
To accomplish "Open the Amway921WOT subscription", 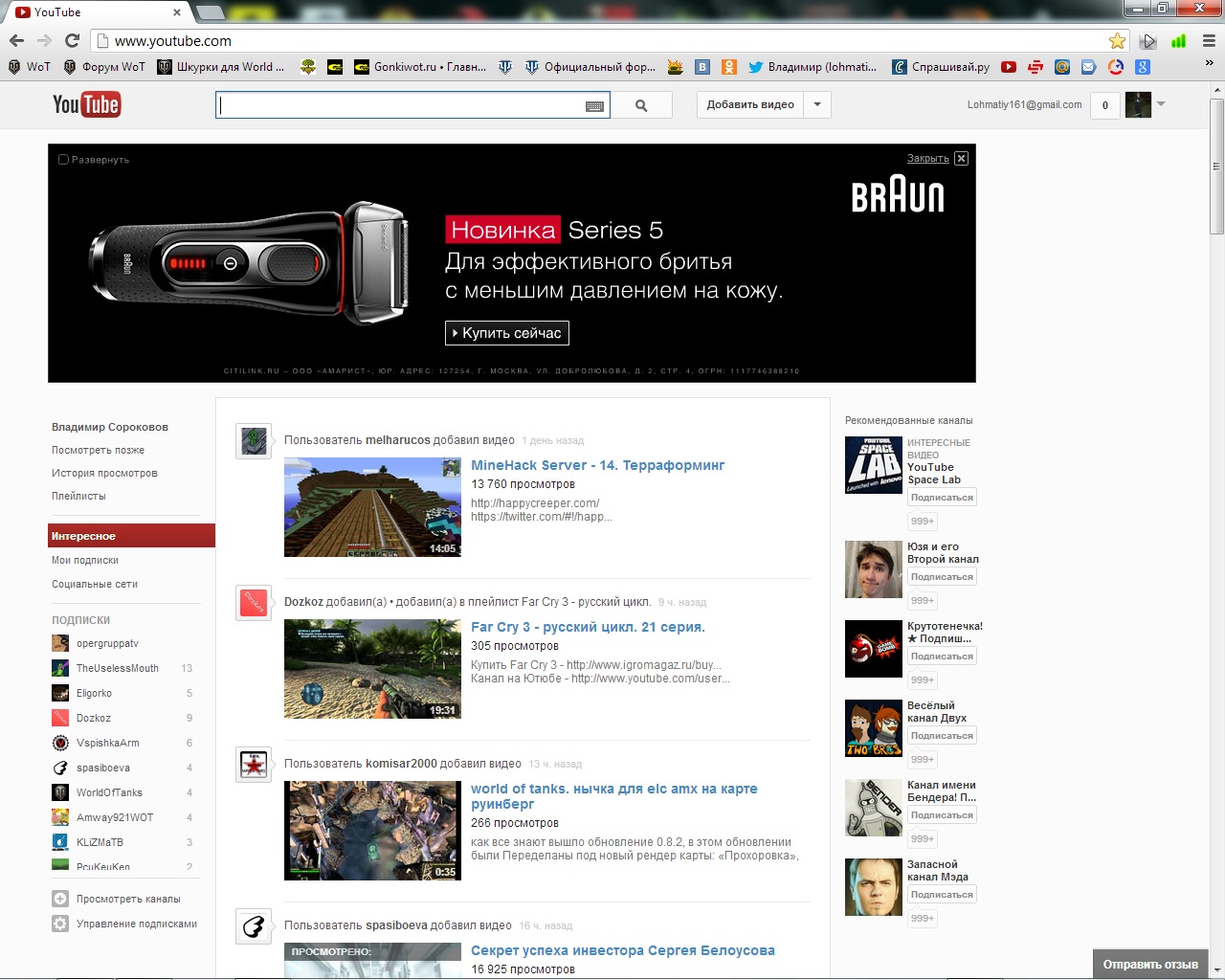I will click(x=115, y=817).
